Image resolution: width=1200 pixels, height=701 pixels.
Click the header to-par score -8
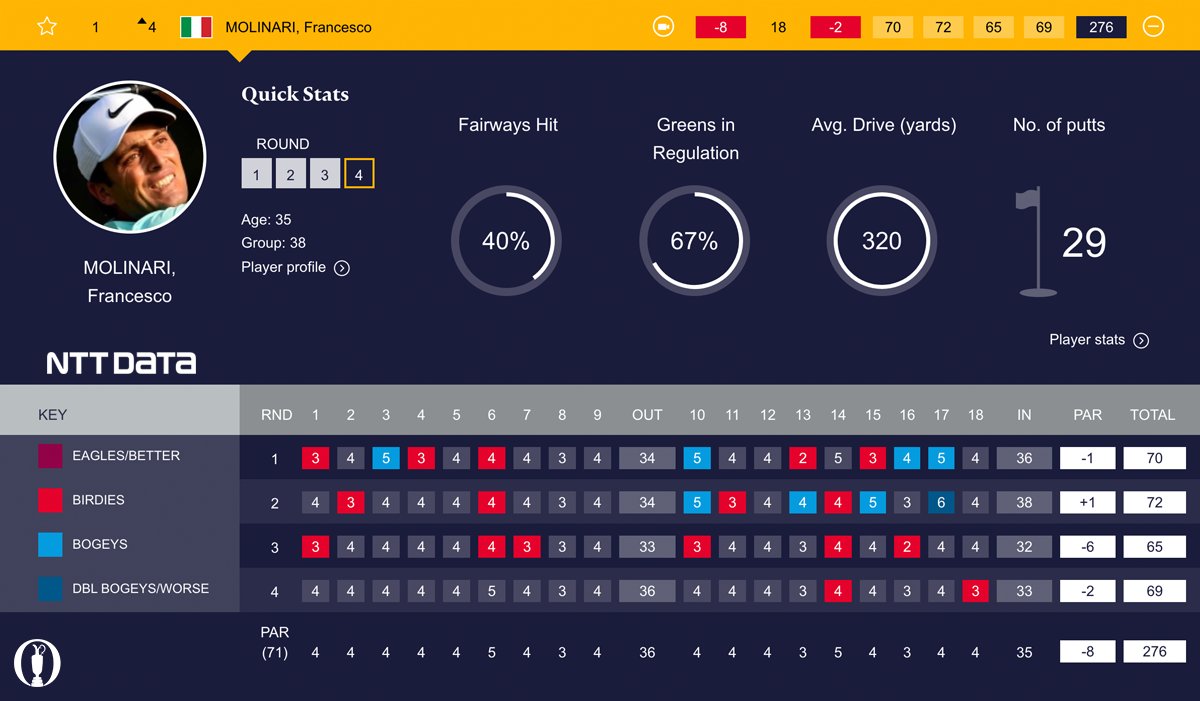721,27
